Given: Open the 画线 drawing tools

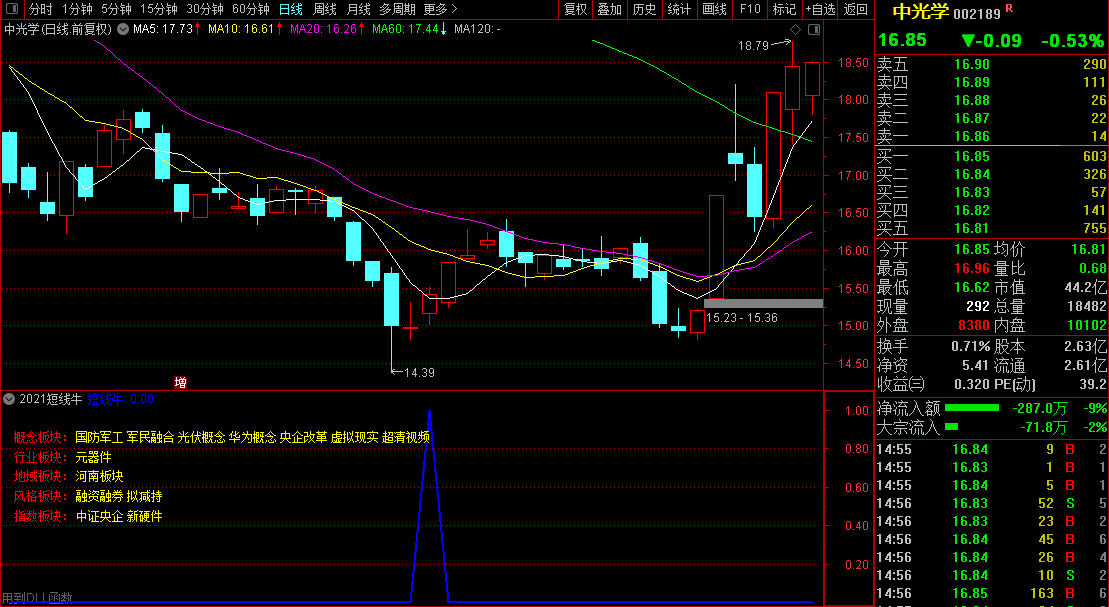Looking at the screenshot, I should pos(714,9).
